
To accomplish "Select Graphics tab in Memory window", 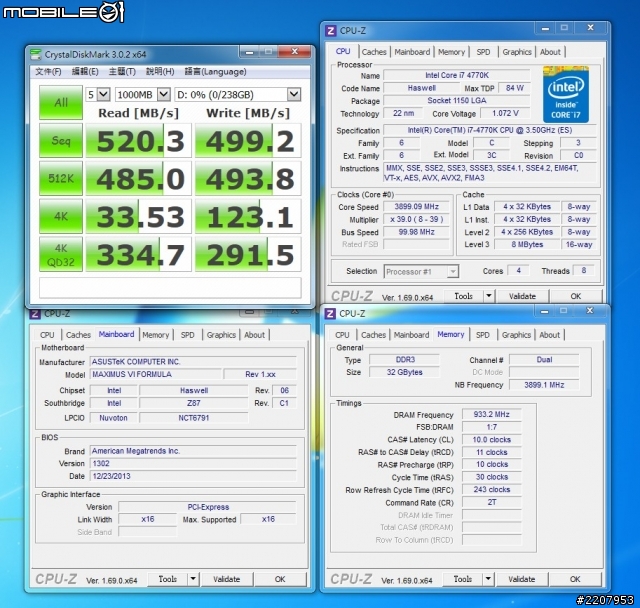I will (x=516, y=335).
